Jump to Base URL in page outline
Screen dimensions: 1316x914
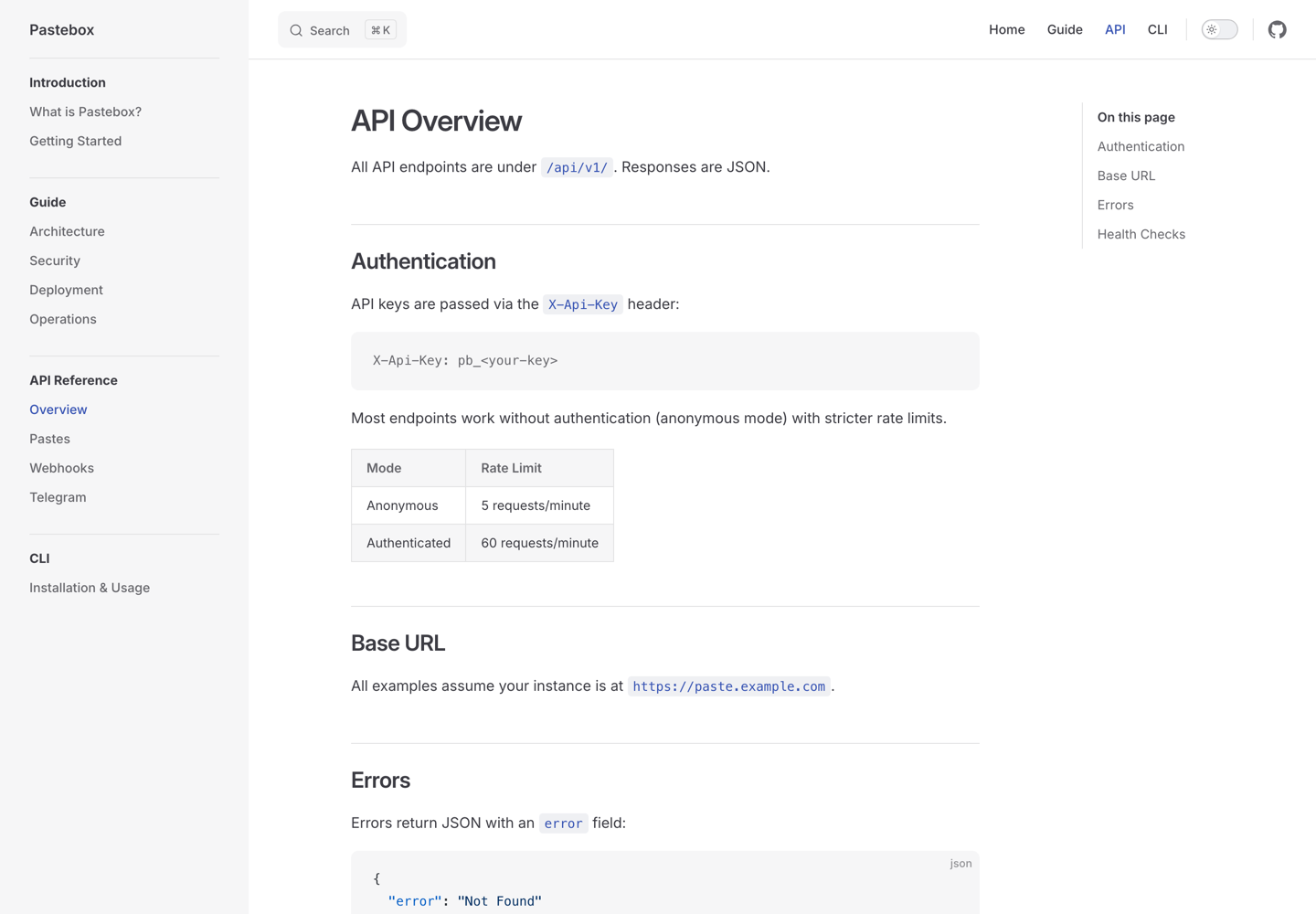point(1126,175)
